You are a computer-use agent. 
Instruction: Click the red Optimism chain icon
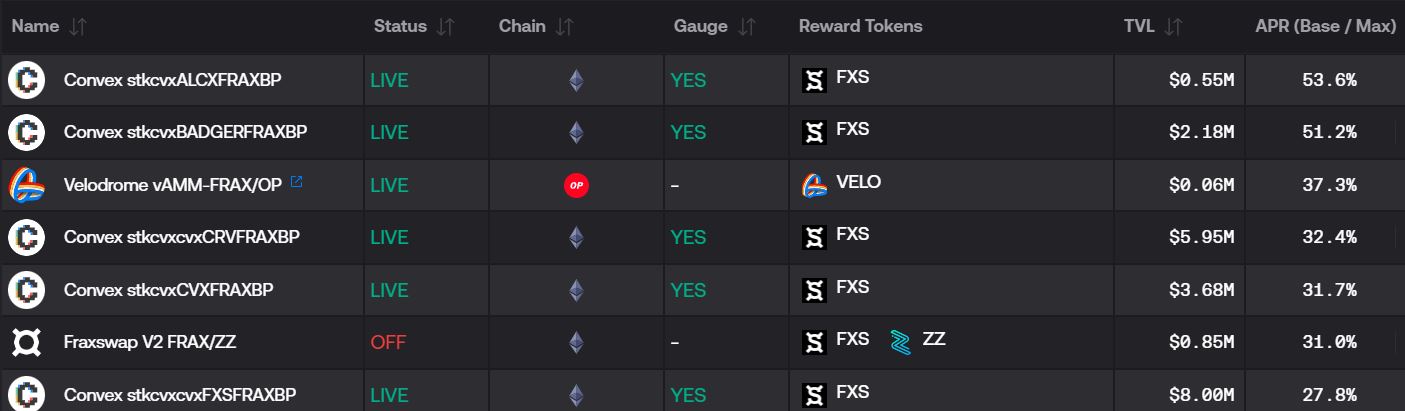[x=575, y=185]
